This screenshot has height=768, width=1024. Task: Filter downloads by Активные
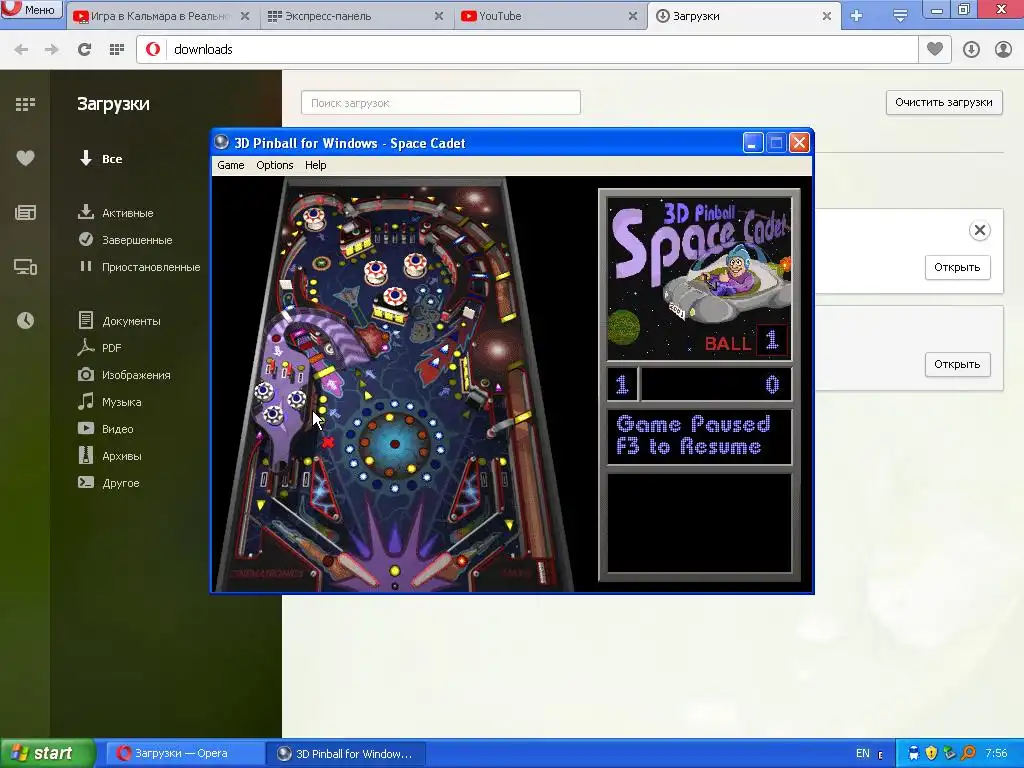(116, 213)
